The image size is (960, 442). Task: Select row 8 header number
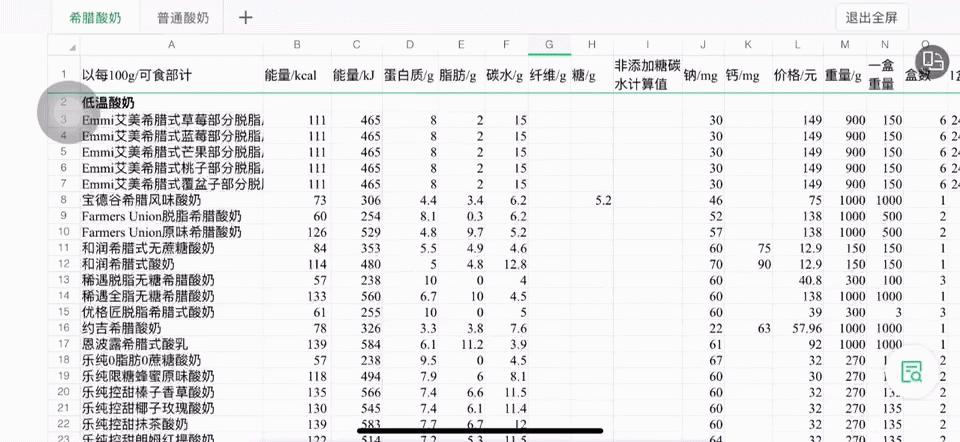click(x=64, y=200)
